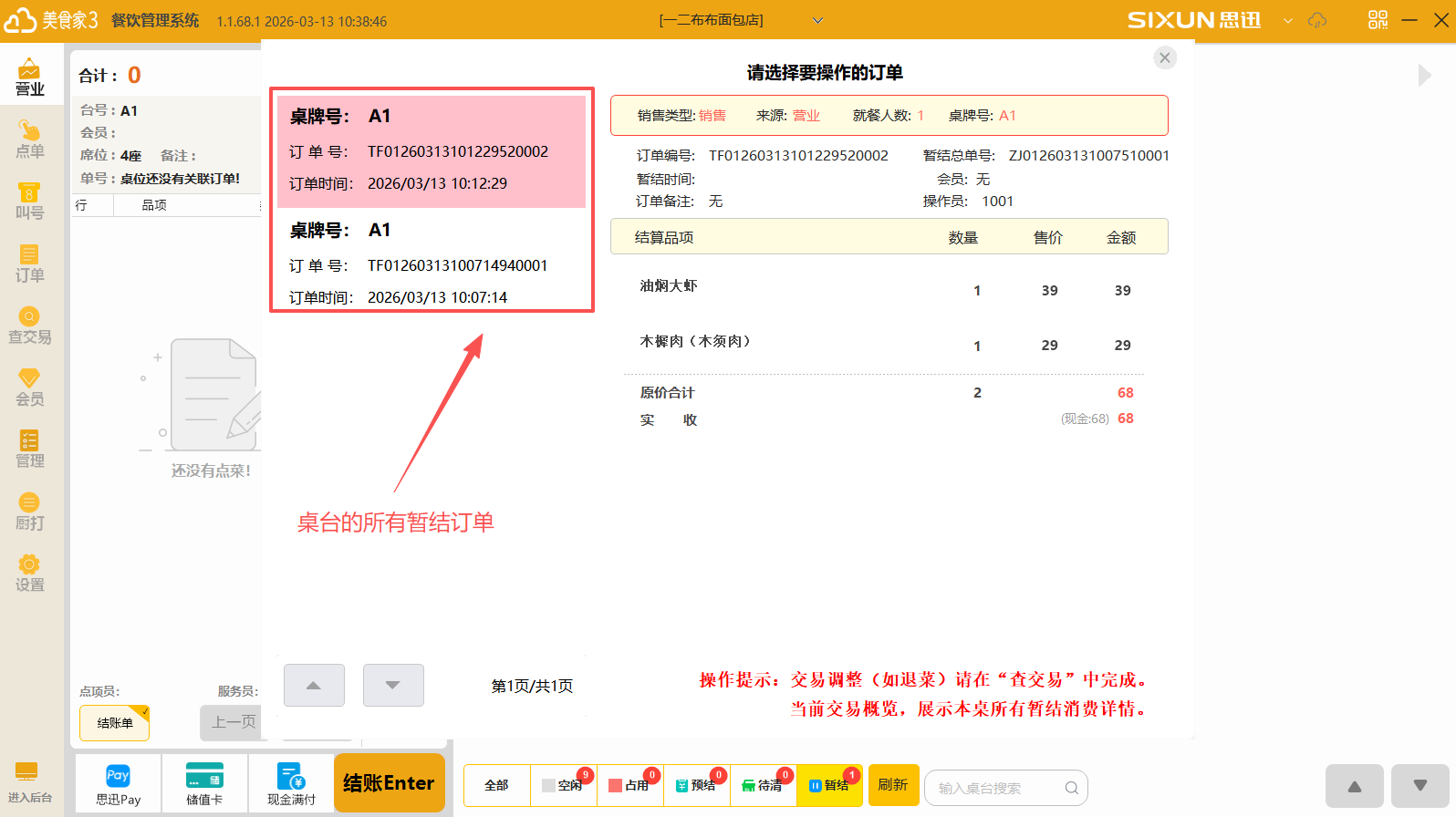Toggle the 结账单 checked option

115,723
